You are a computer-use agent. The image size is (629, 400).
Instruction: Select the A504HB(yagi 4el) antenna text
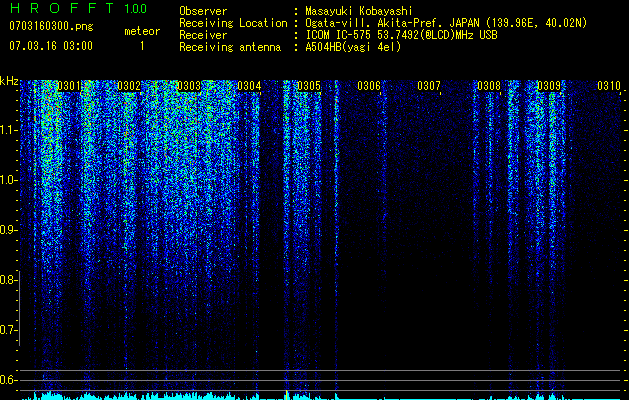353,47
